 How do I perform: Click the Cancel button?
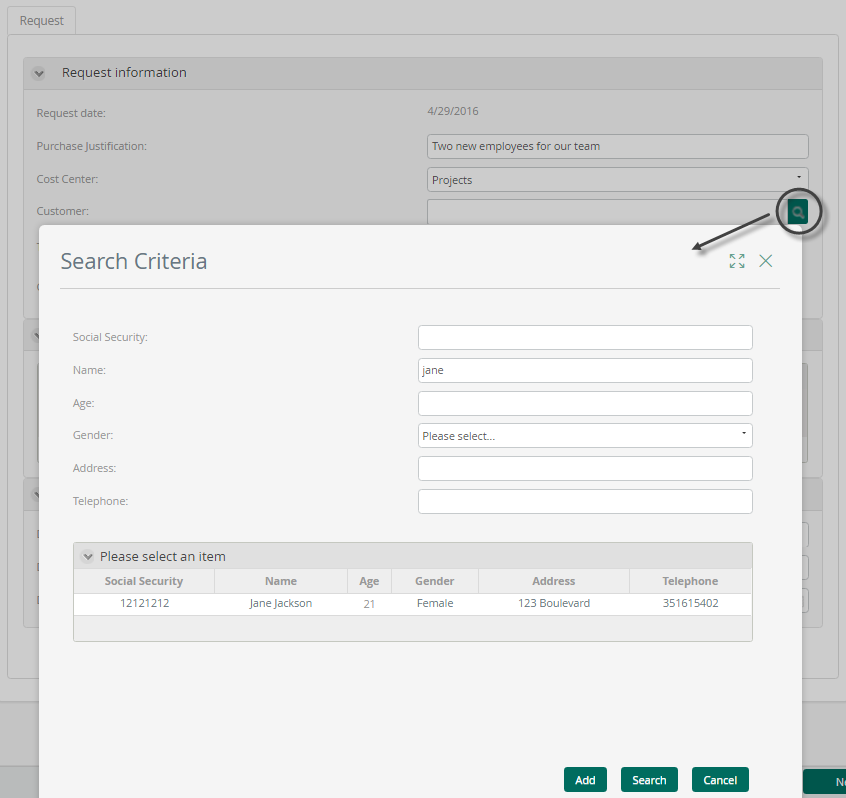pyautogui.click(x=720, y=780)
